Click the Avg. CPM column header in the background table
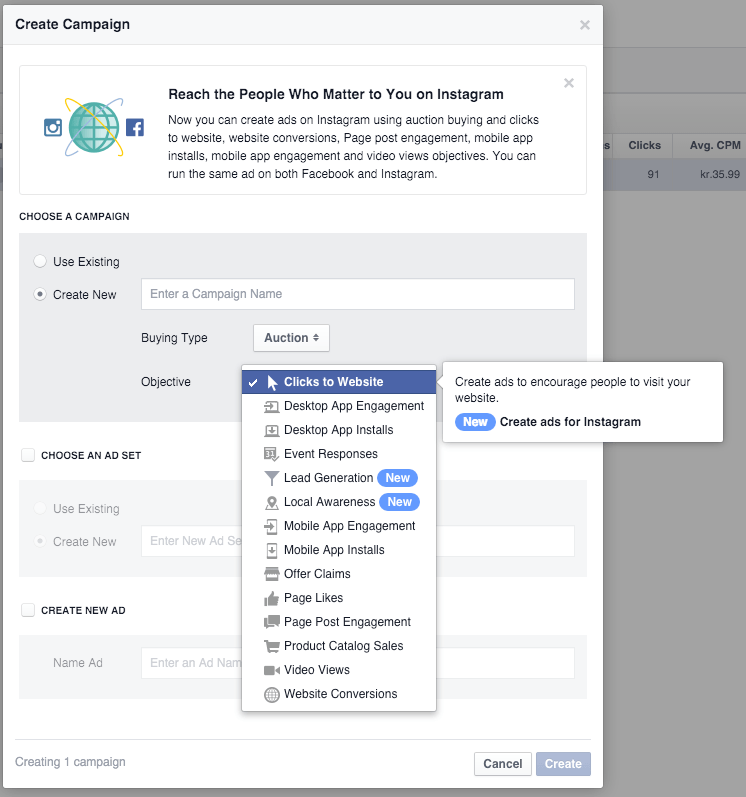The image size is (746, 797). point(715,145)
